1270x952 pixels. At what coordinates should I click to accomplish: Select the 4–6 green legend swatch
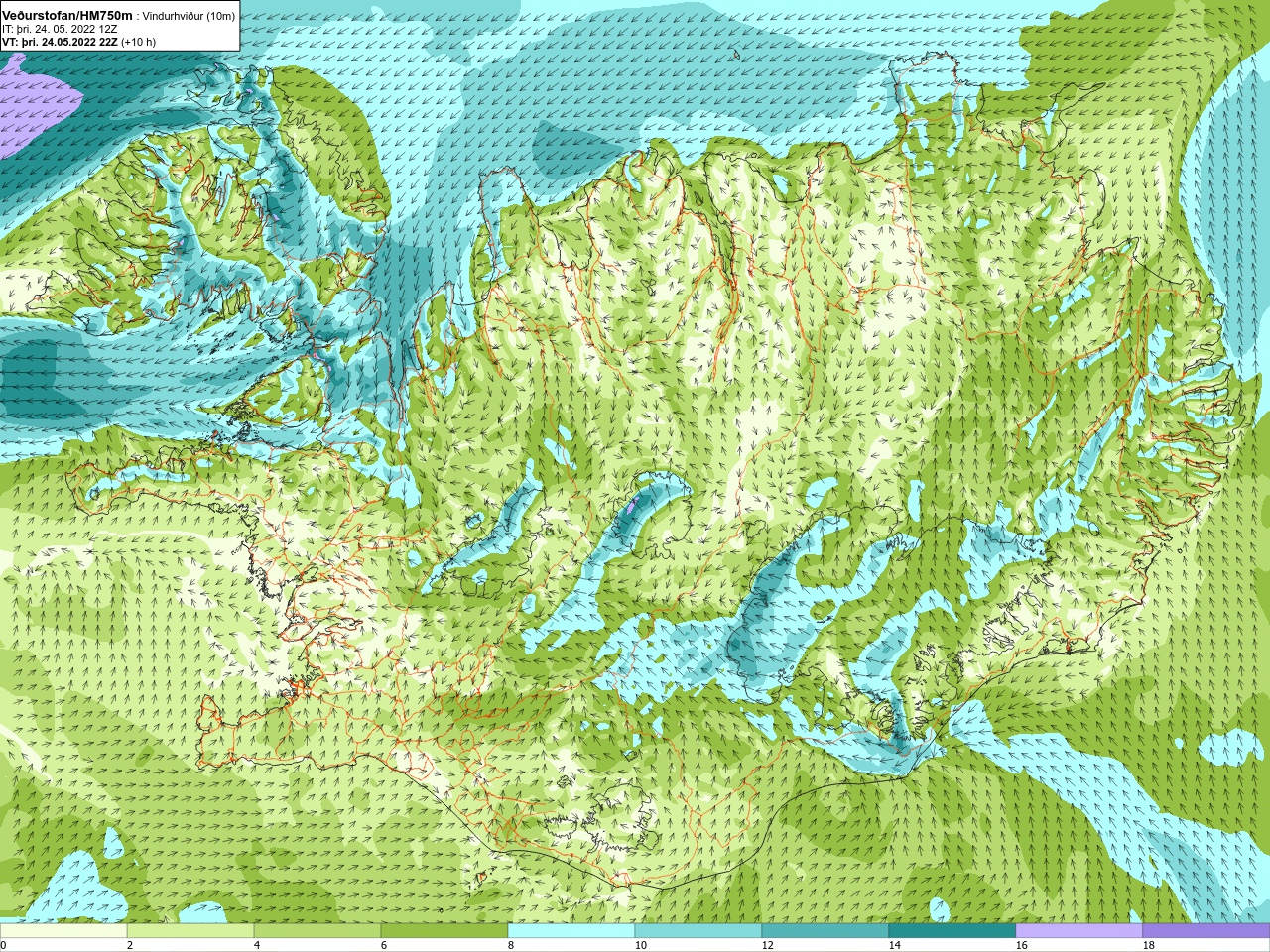(317, 931)
